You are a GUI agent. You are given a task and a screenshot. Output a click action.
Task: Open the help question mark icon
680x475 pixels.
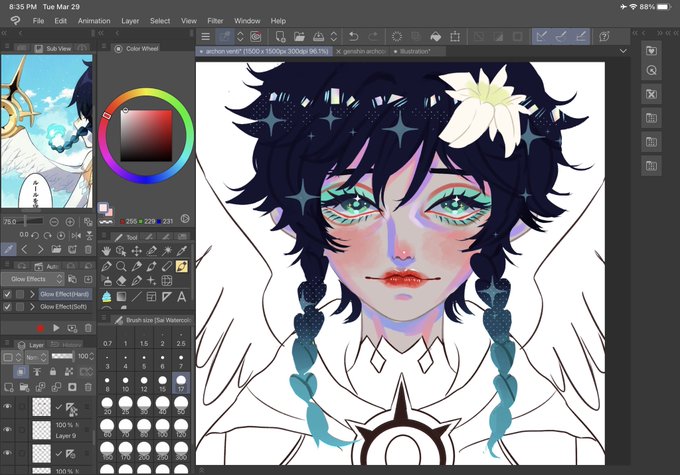click(604, 36)
